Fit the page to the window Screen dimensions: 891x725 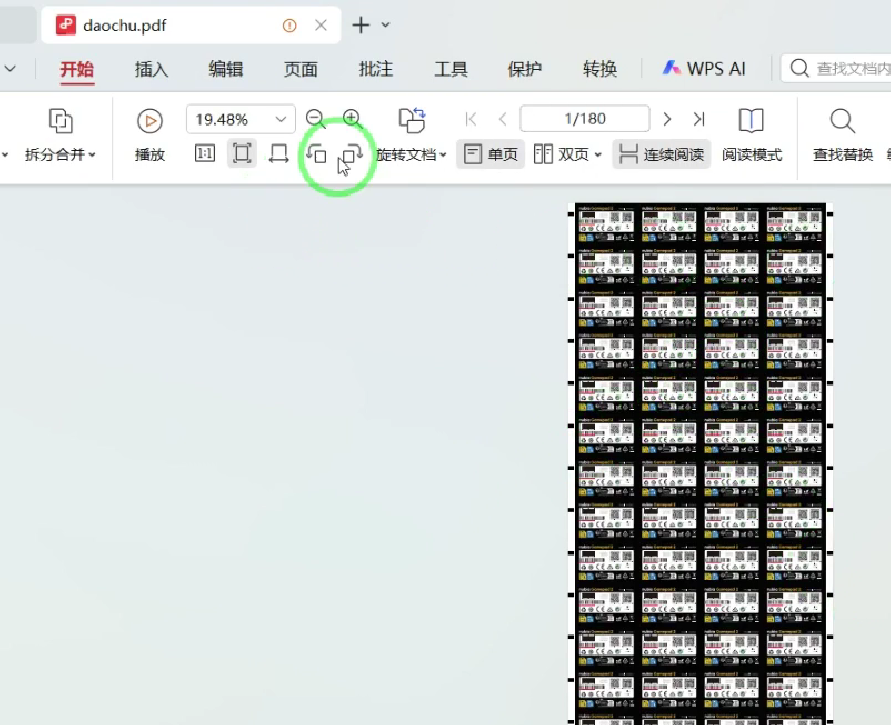tap(242, 153)
